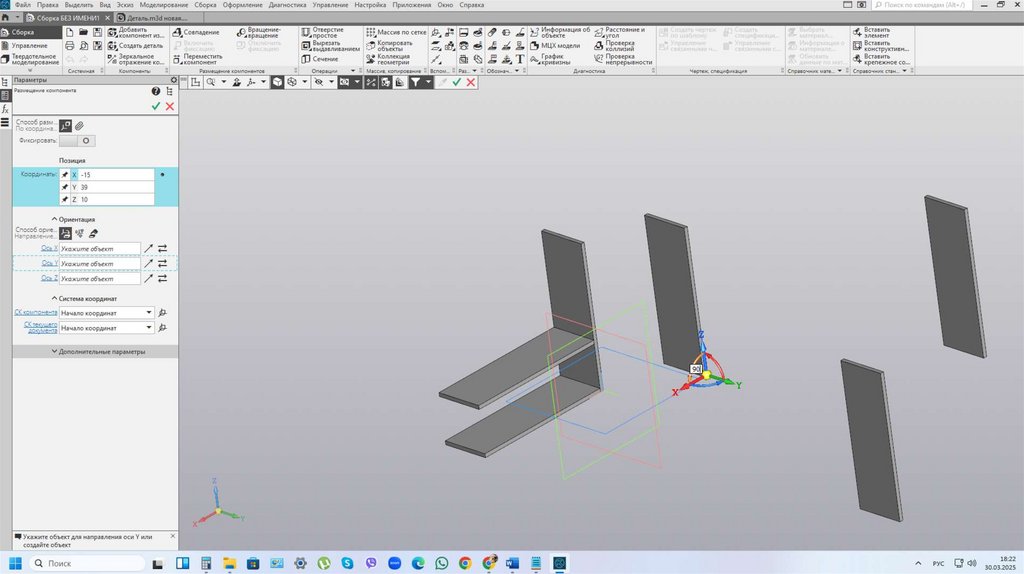Click the paperclip placement method icon
The image size is (1024, 574).
[80, 126]
